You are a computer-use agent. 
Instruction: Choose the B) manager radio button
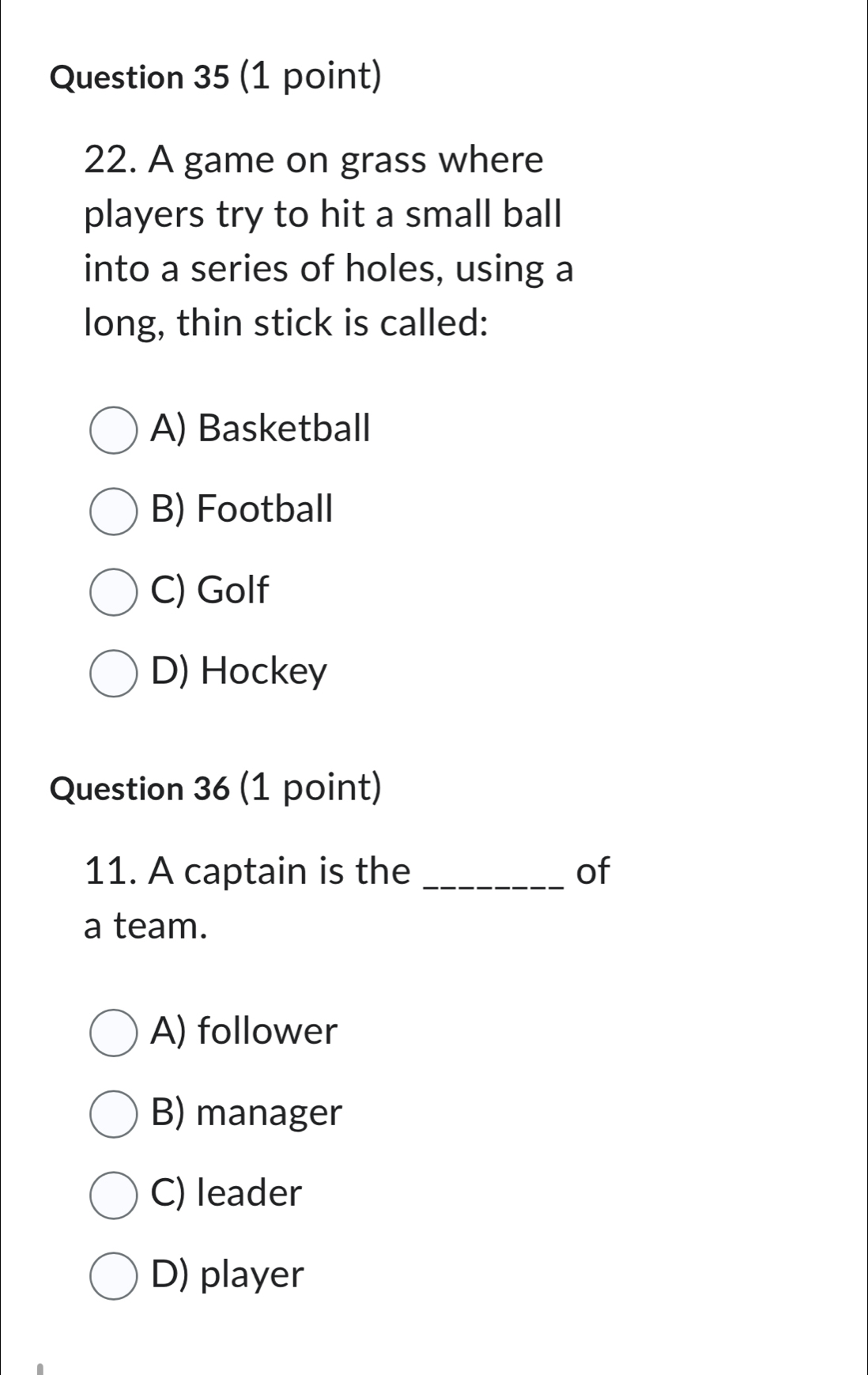click(113, 1114)
